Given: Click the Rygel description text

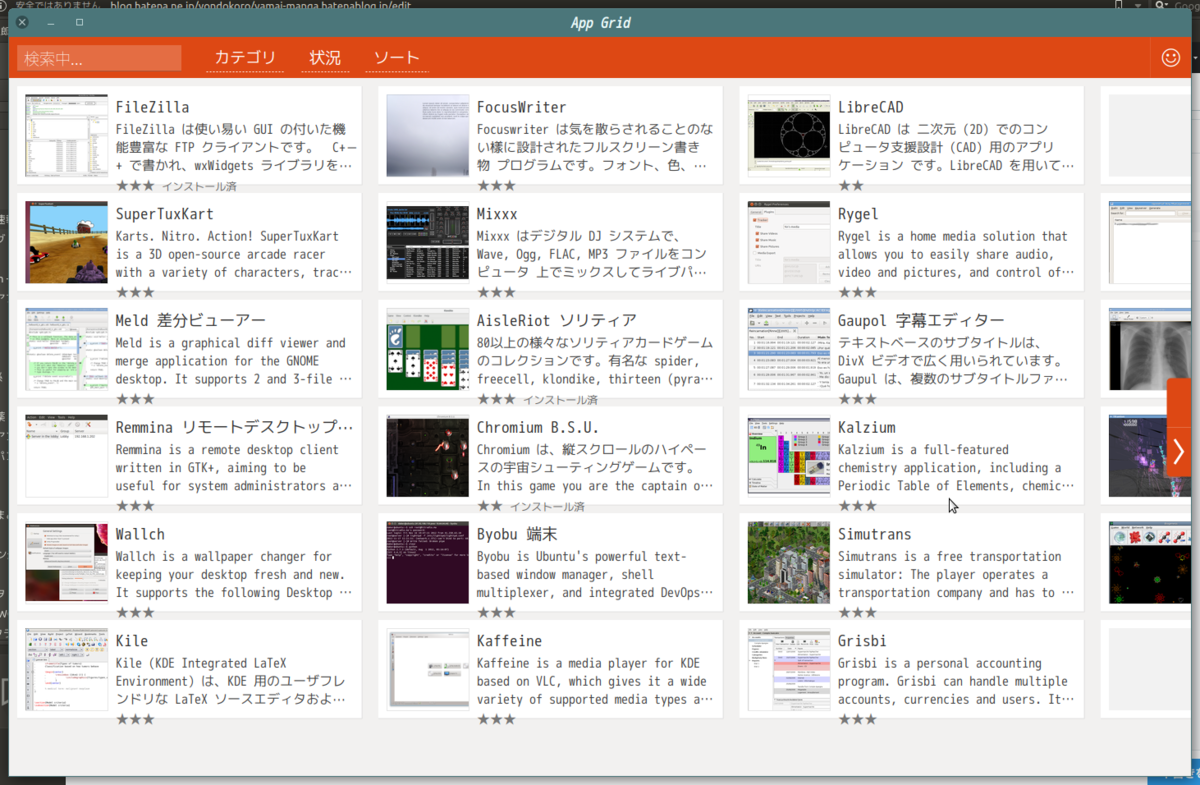Looking at the screenshot, I should [x=956, y=254].
